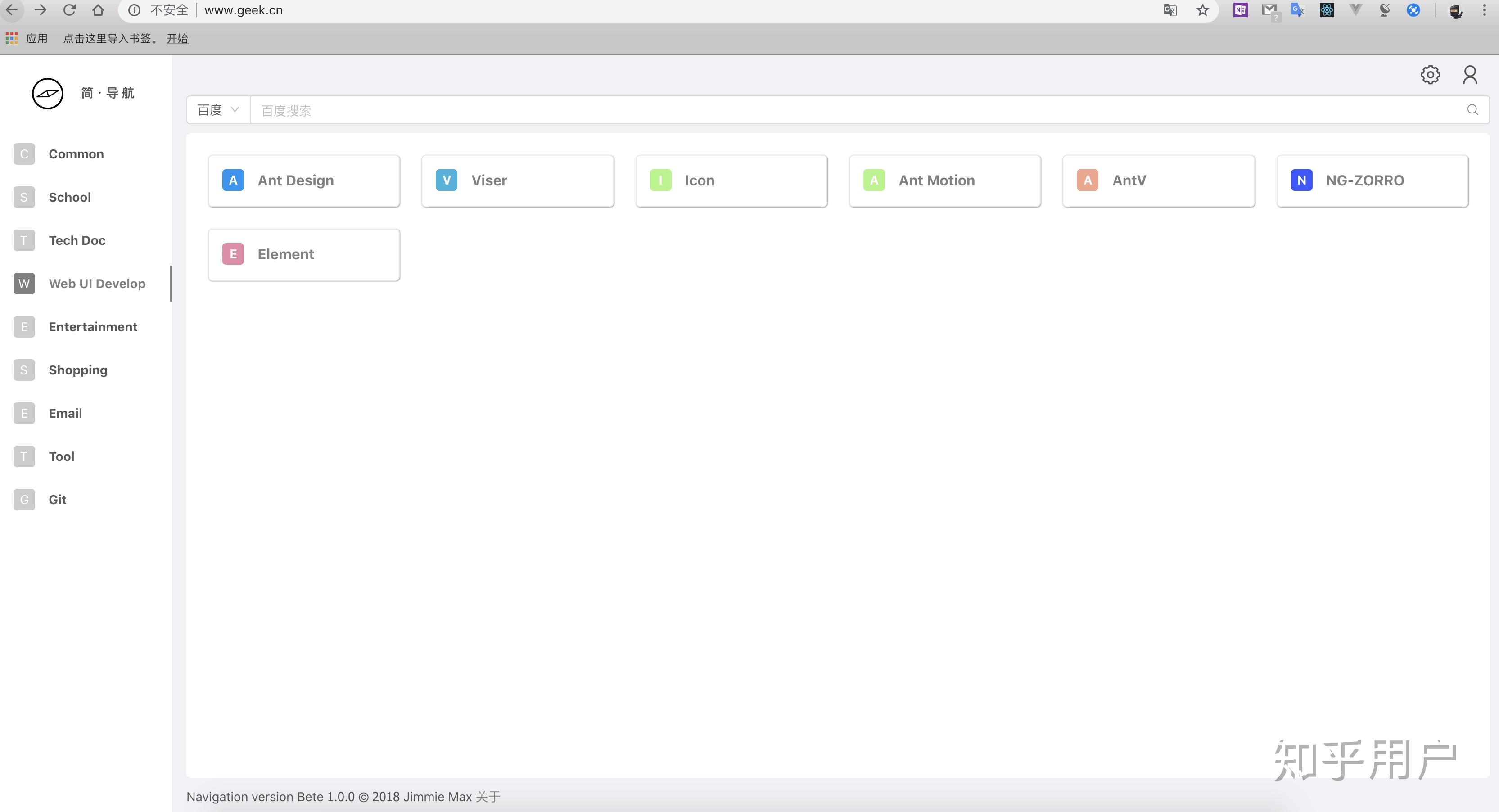Screen dimensions: 1499x812
Task: Click the N icon for NG-ZORRO
Action: pyautogui.click(x=1302, y=180)
